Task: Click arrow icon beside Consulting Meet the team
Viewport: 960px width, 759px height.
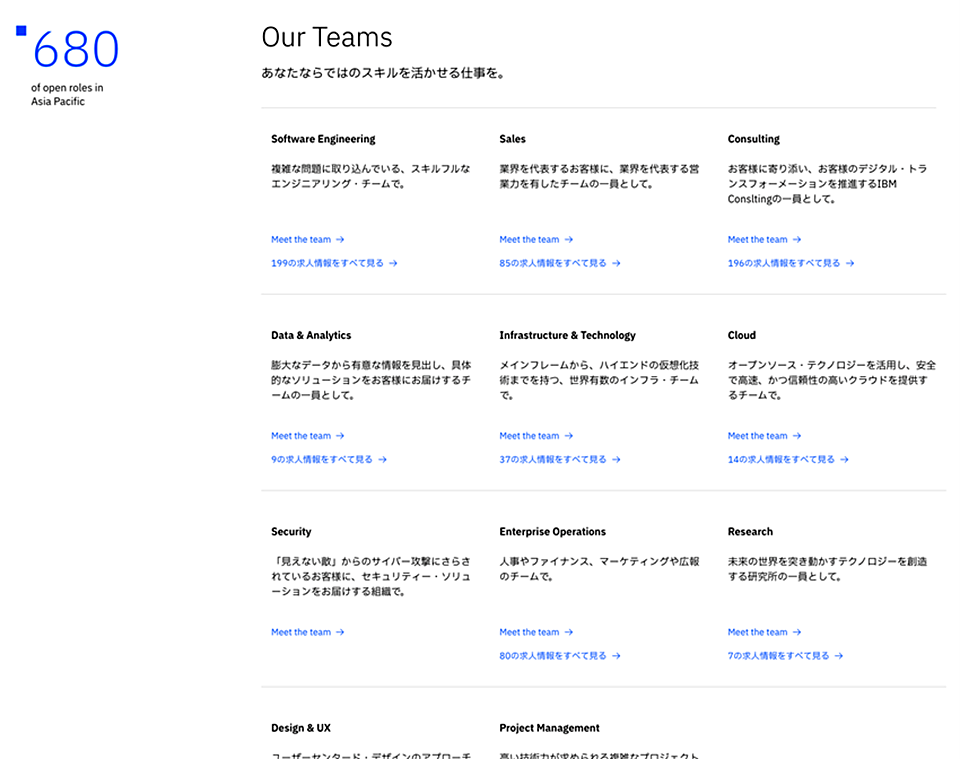Action: point(797,240)
